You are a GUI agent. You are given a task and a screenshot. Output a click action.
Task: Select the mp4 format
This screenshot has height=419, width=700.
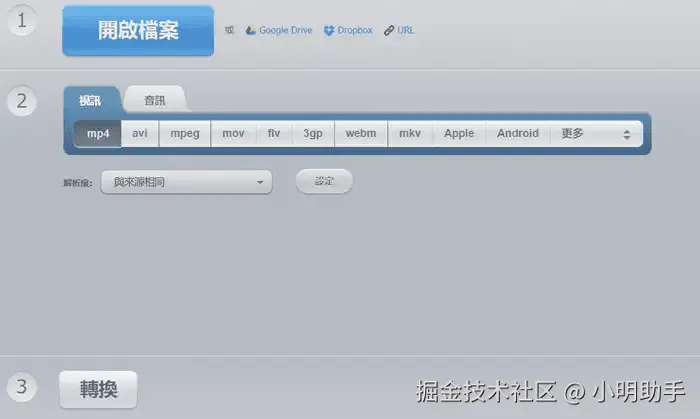[x=98, y=133]
